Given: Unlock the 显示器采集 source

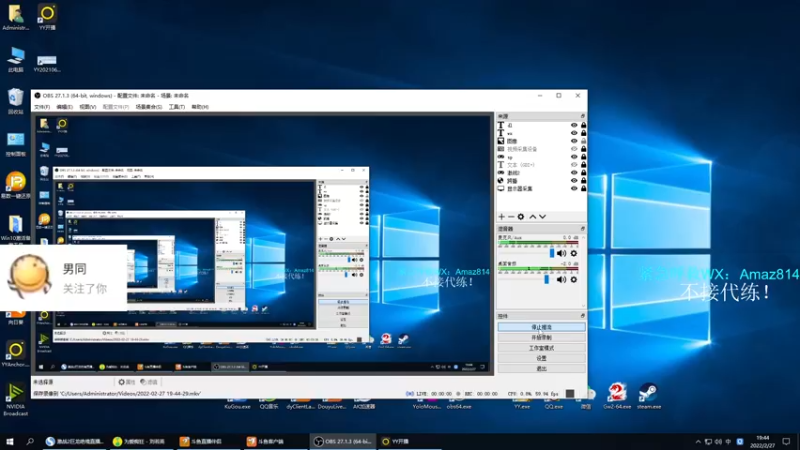Looking at the screenshot, I should [583, 188].
